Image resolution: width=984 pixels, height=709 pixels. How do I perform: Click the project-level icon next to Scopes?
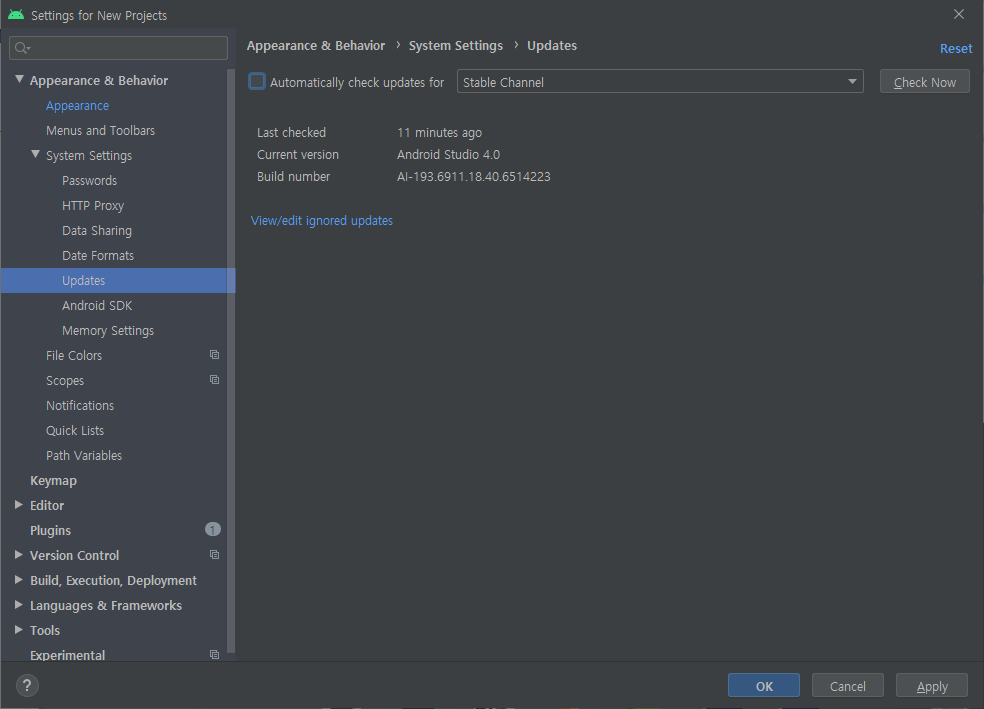pyautogui.click(x=215, y=380)
